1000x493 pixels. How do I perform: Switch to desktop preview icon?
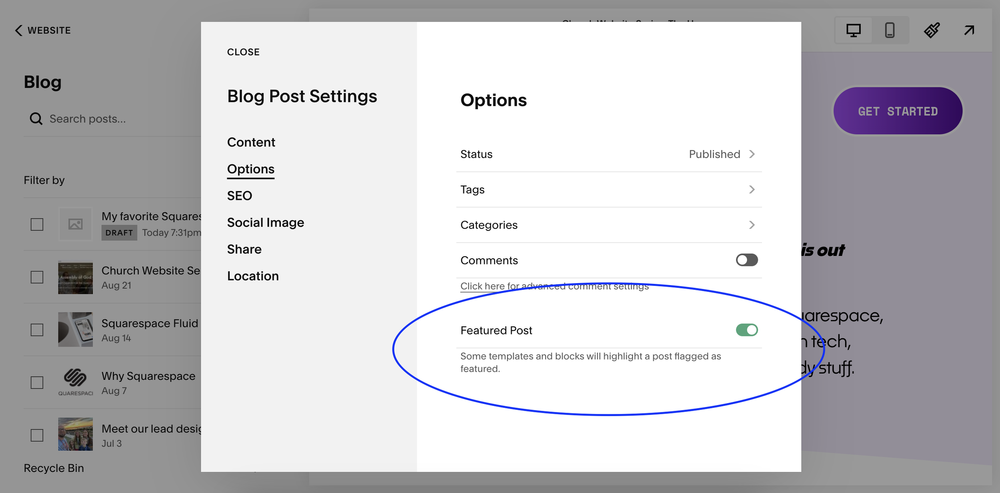pos(853,31)
